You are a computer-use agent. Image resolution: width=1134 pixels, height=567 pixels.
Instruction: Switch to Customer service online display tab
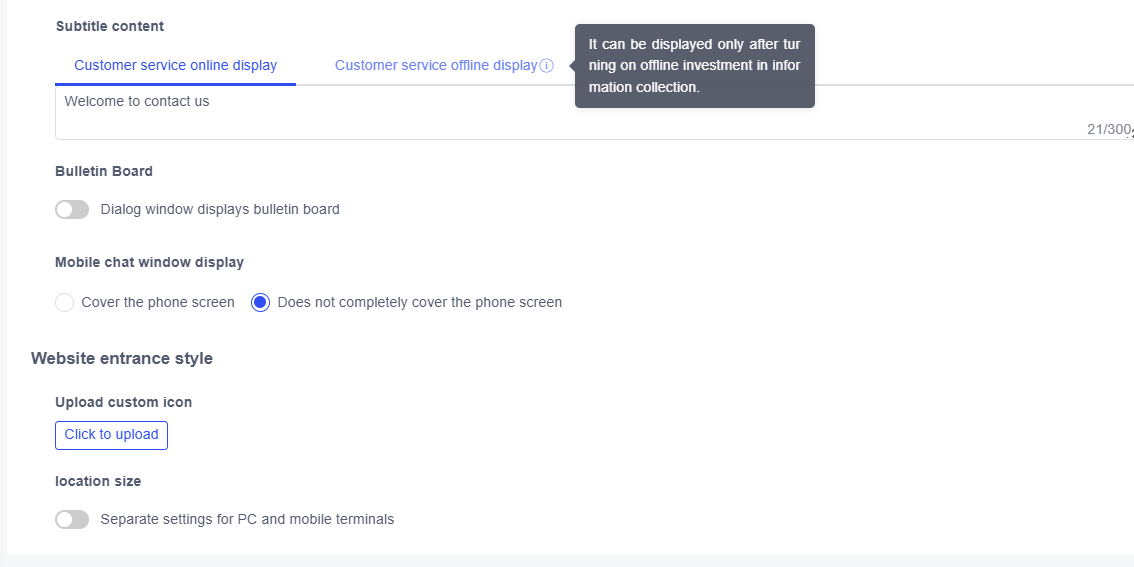point(175,66)
